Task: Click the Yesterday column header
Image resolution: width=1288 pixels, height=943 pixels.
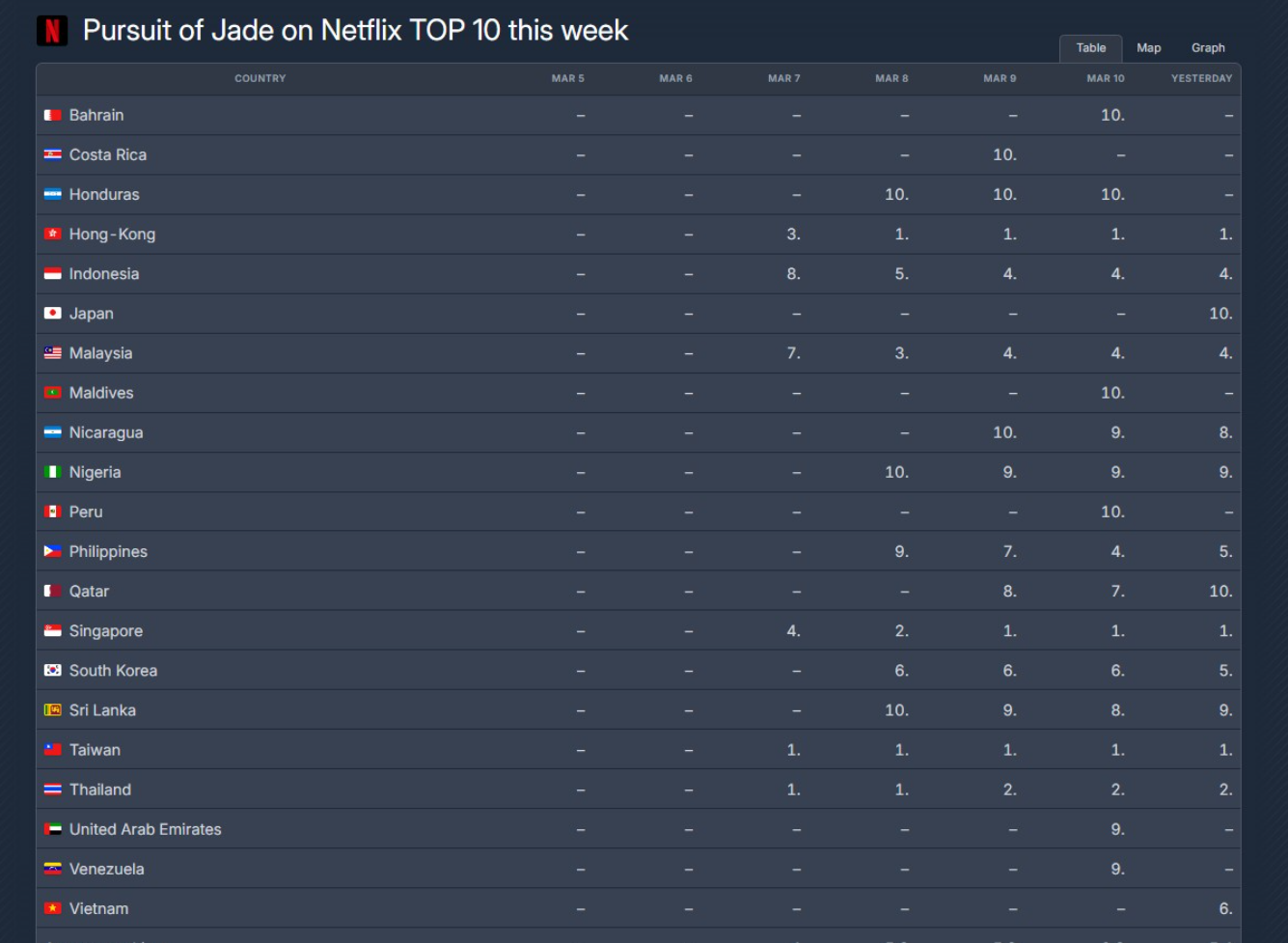Action: pyautogui.click(x=1201, y=78)
